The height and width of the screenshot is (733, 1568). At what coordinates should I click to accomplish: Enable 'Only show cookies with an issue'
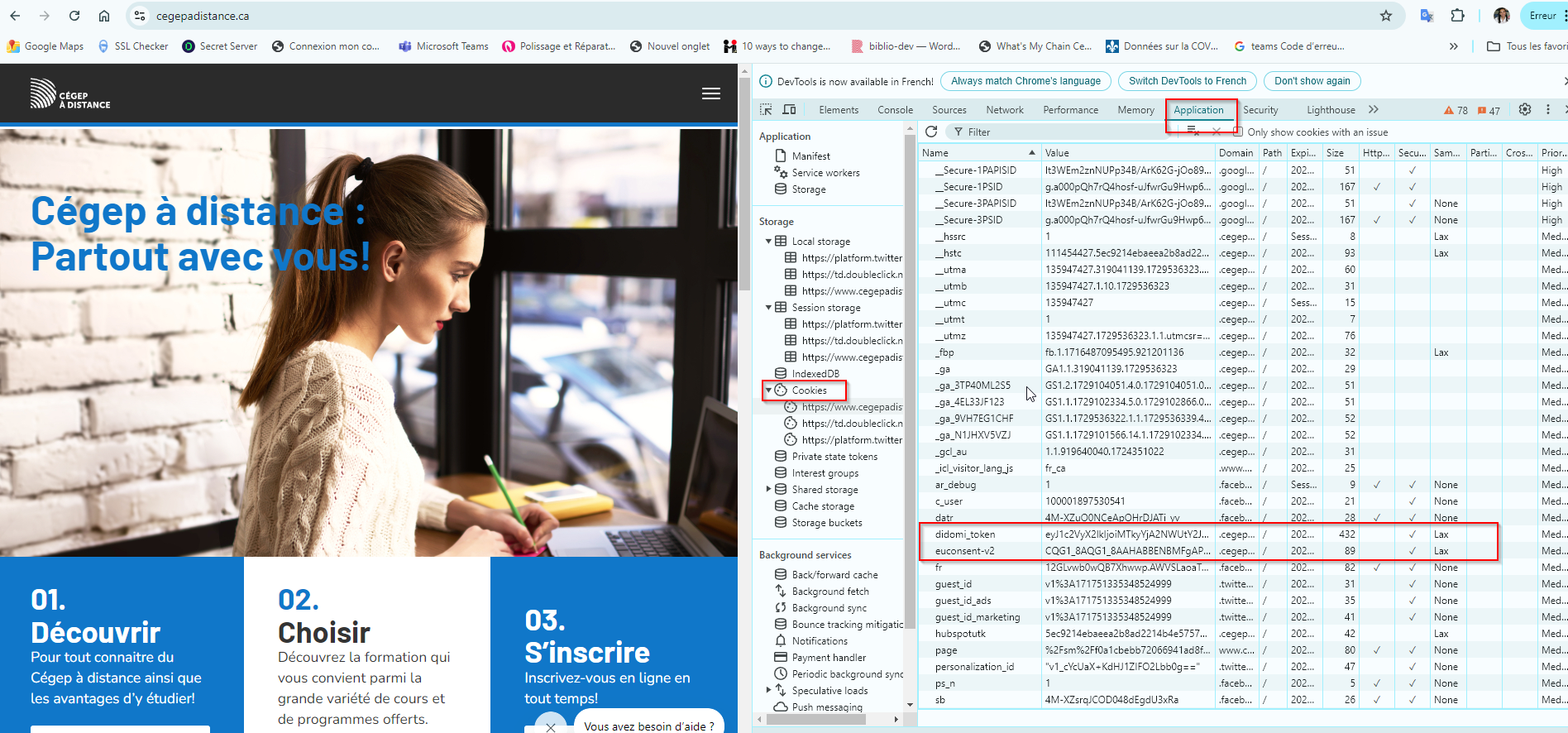pyautogui.click(x=1238, y=132)
